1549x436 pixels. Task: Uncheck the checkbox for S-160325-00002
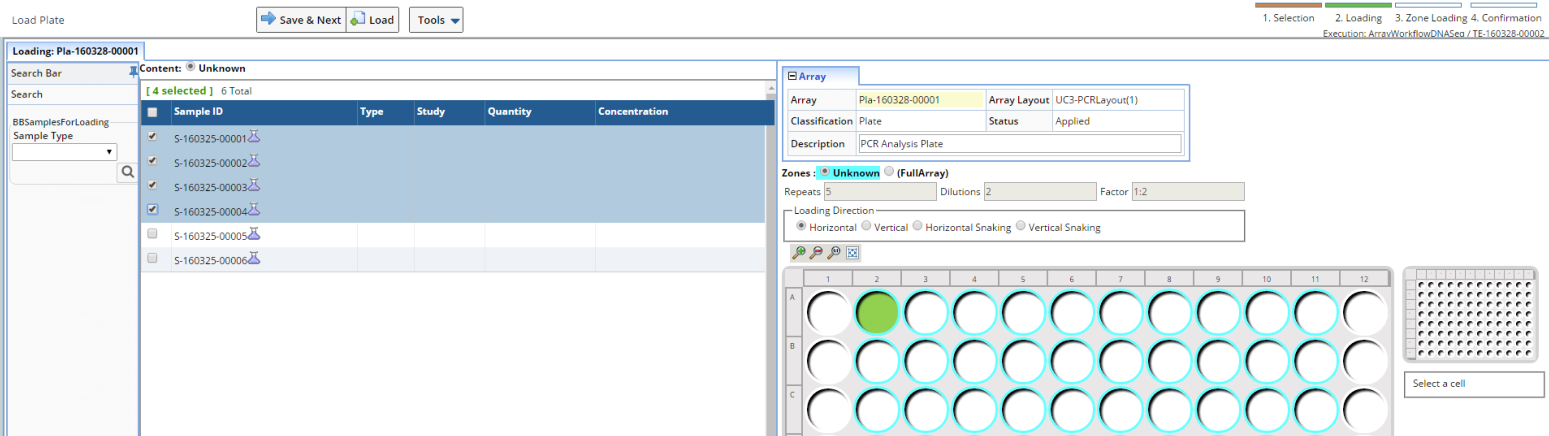(152, 161)
